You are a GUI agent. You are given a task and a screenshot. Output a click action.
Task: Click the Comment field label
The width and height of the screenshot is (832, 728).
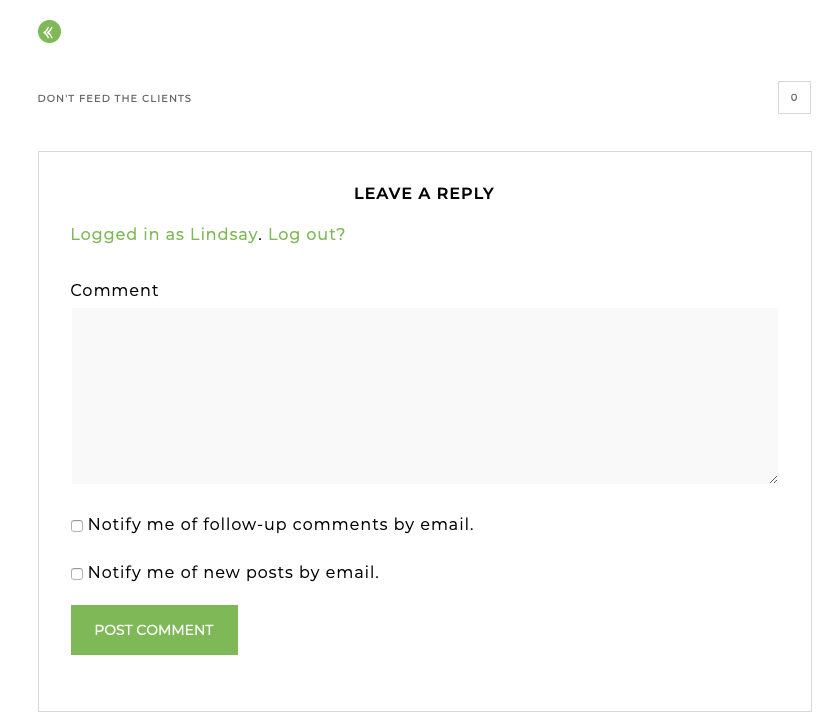click(x=114, y=290)
